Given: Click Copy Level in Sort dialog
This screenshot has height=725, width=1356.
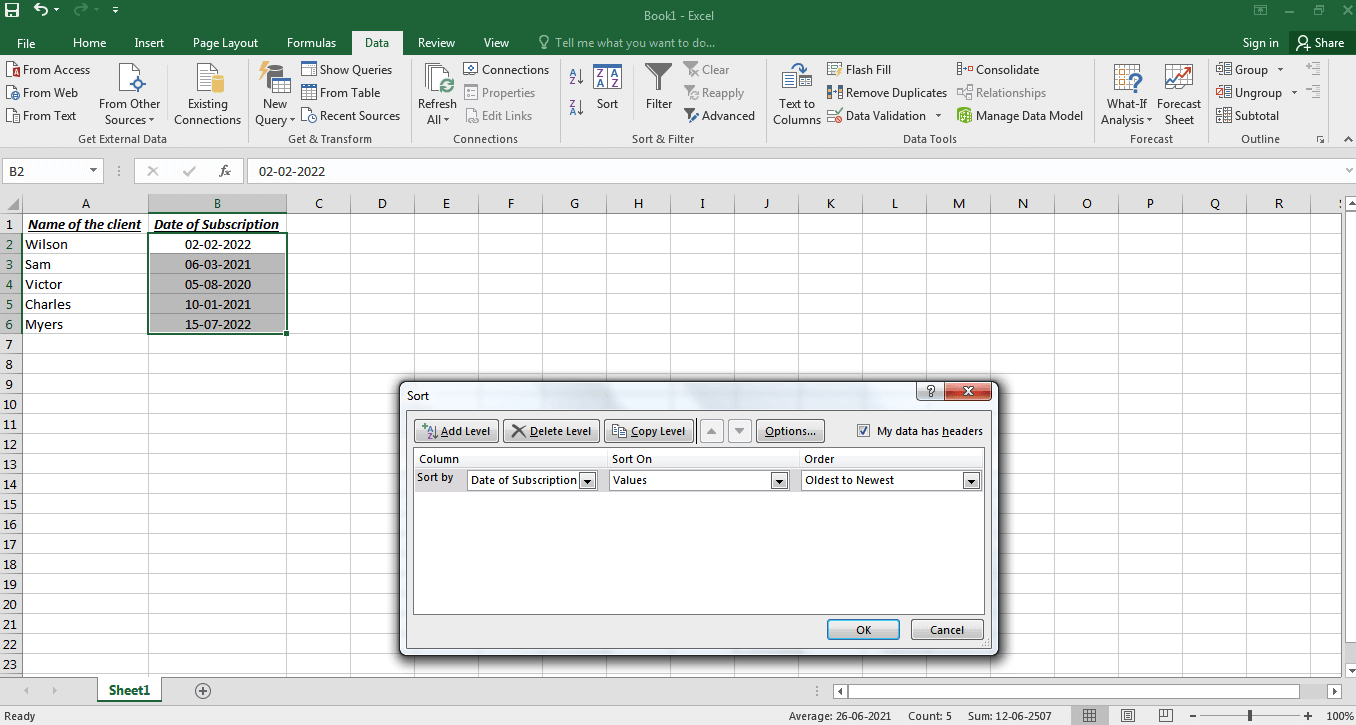Looking at the screenshot, I should 649,431.
